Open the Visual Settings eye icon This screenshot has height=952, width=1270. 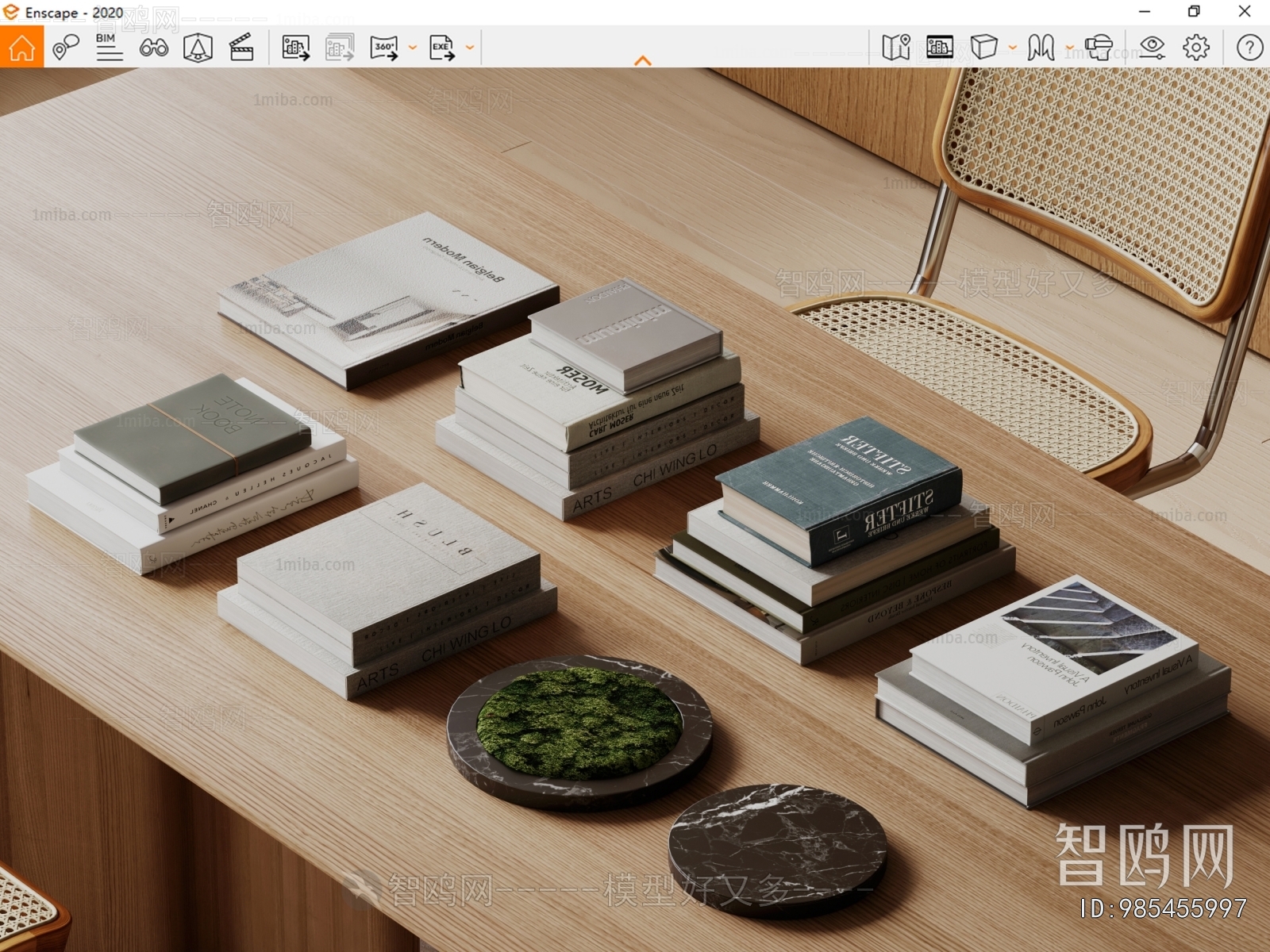[1152, 48]
